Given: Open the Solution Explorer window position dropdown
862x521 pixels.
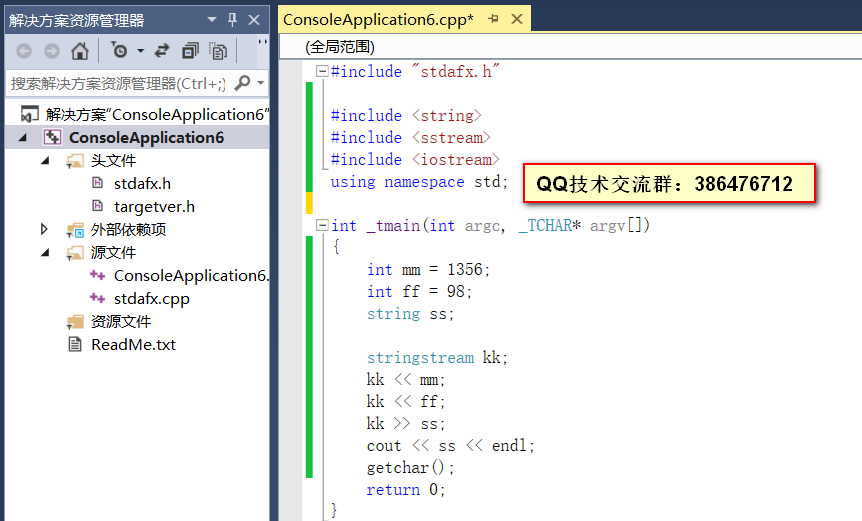Looking at the screenshot, I should click(212, 20).
